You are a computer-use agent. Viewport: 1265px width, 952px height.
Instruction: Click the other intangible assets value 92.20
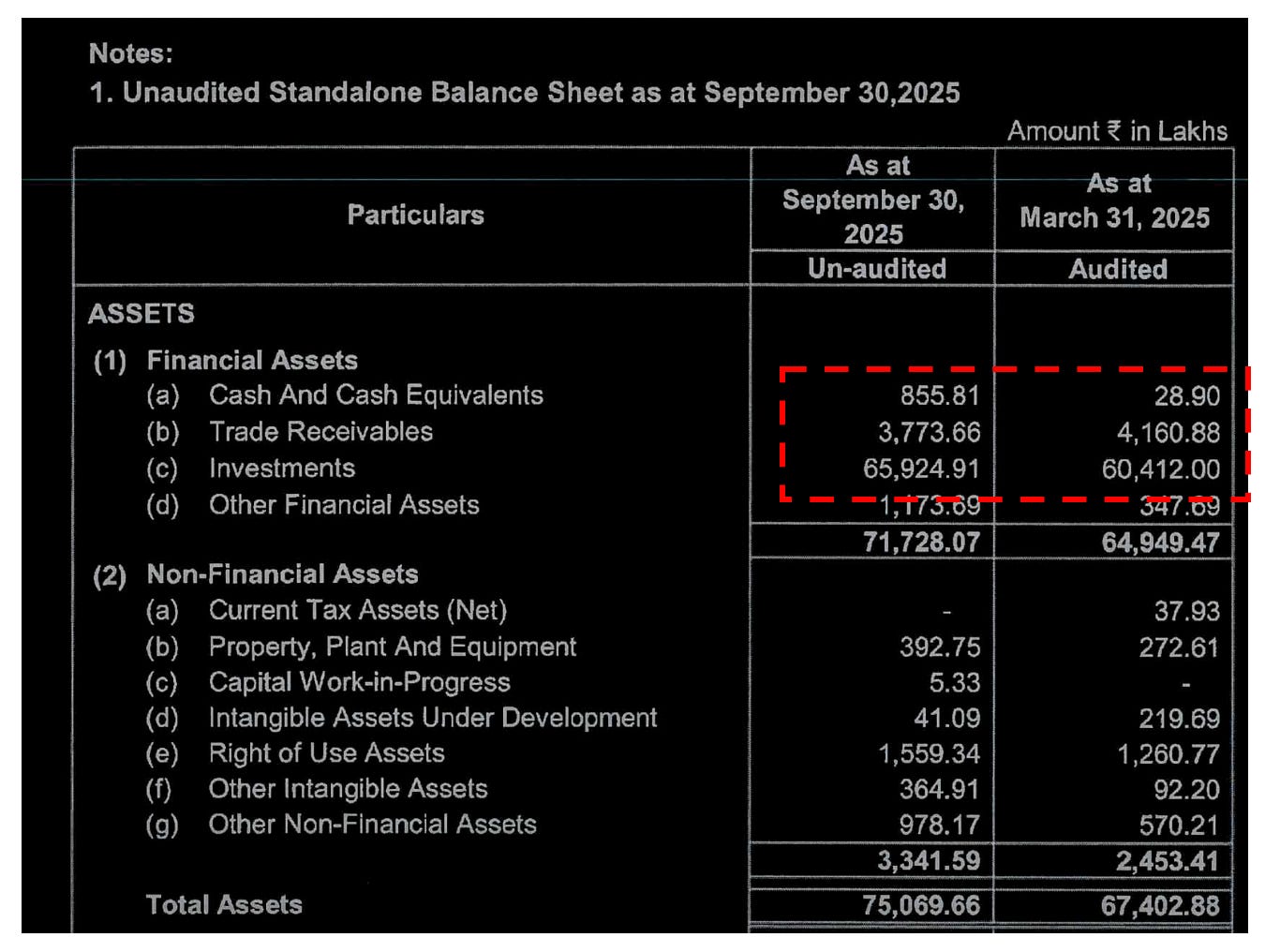click(x=1186, y=791)
